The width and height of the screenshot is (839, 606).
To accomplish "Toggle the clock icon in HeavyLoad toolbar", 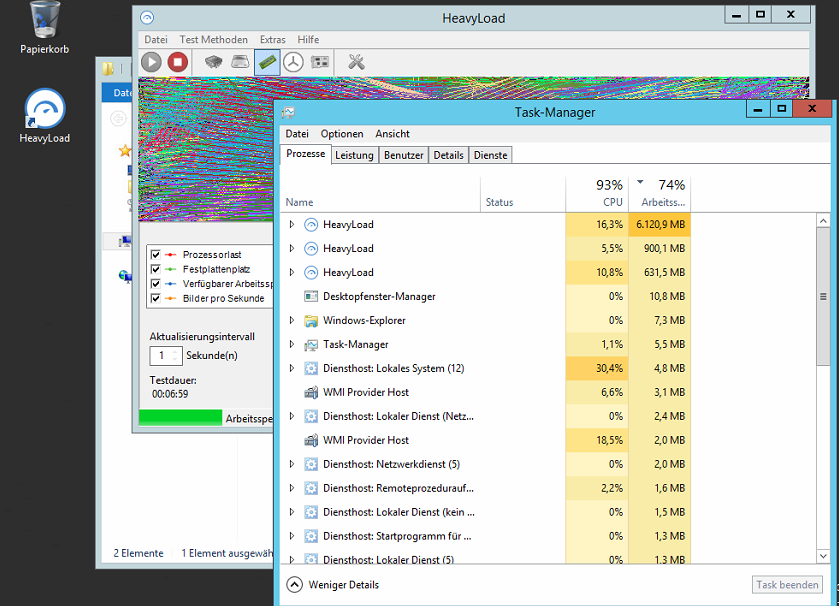I will click(x=293, y=62).
